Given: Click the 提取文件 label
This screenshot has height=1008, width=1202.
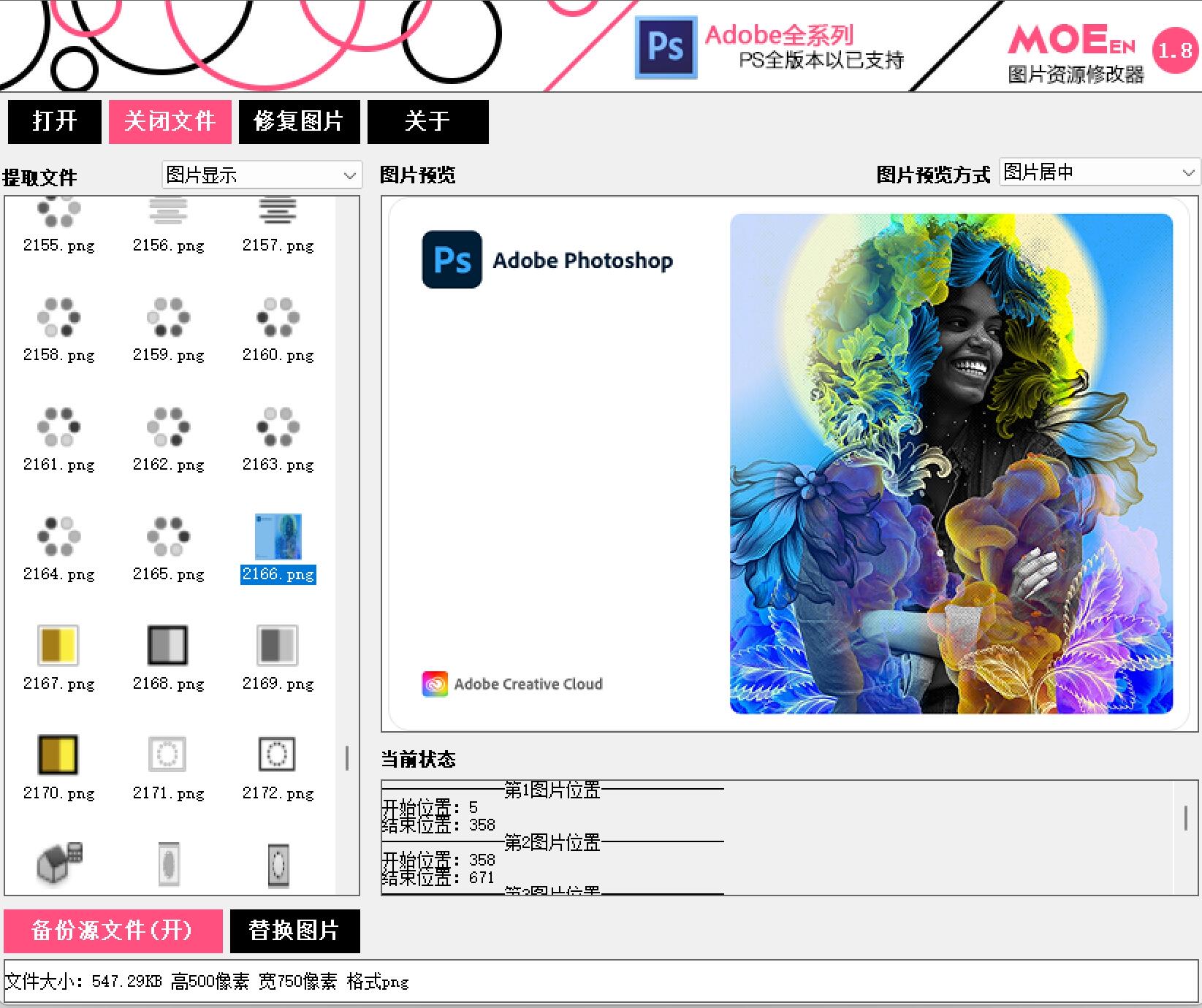Looking at the screenshot, I should (40, 177).
